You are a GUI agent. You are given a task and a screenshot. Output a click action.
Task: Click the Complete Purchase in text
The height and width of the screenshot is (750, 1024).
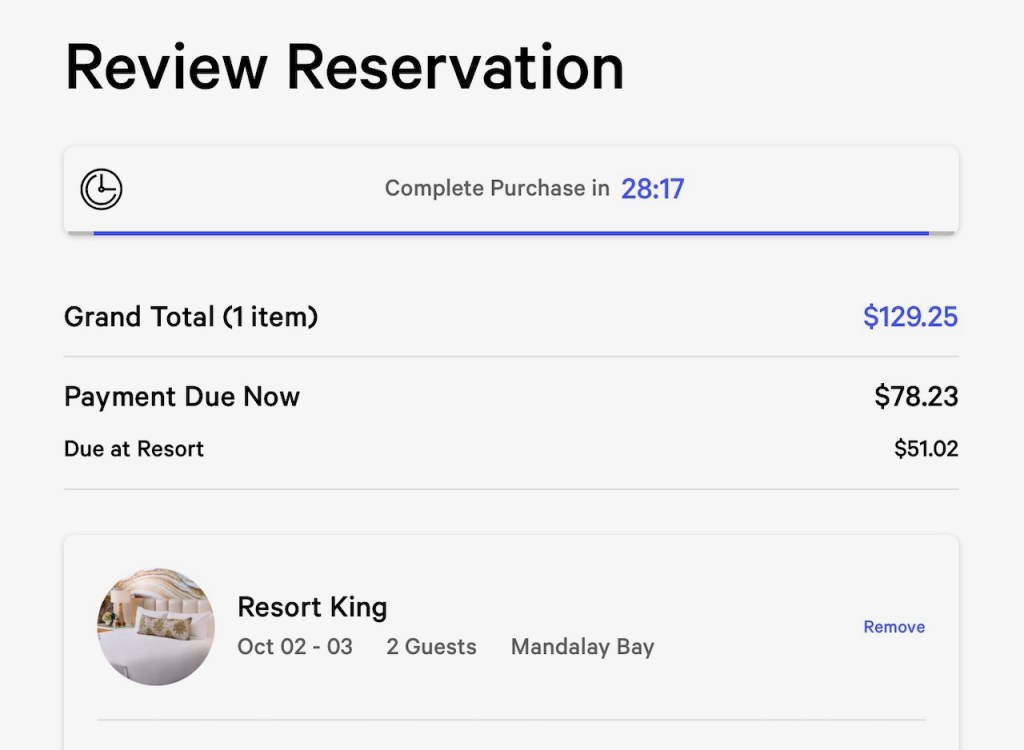click(497, 189)
